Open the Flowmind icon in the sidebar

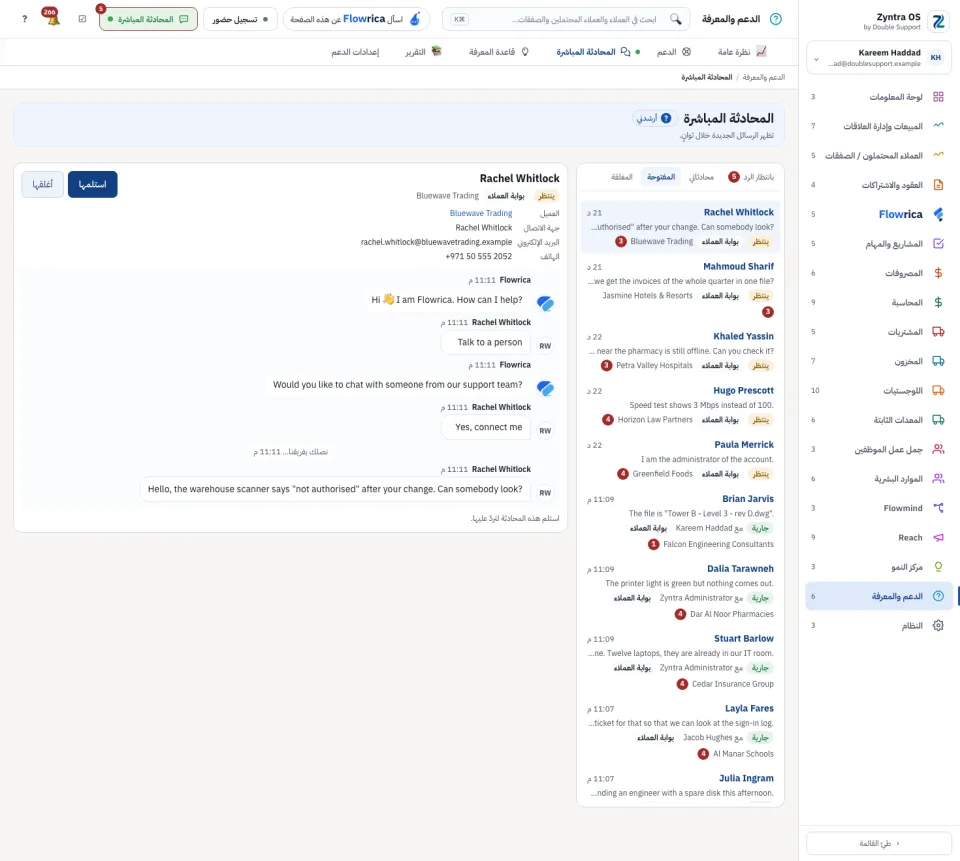pyautogui.click(x=938, y=508)
